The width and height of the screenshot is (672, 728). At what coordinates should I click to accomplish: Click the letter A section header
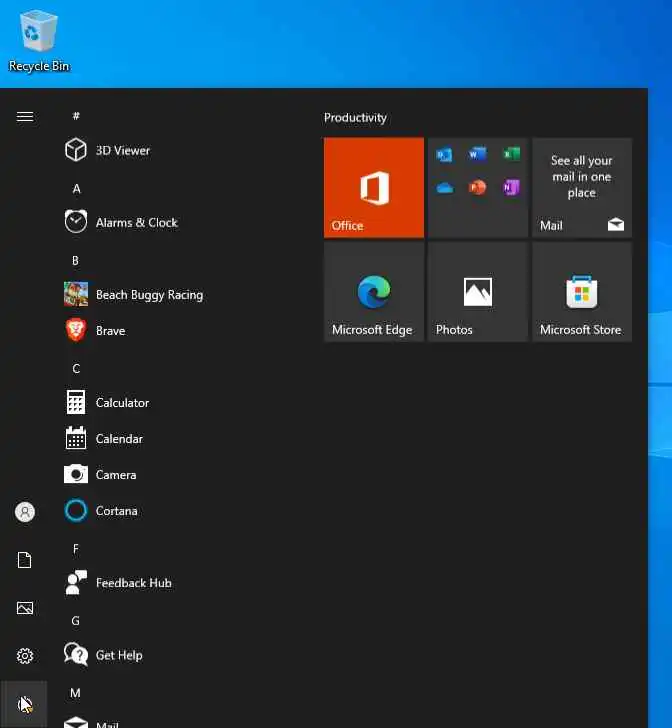pyautogui.click(x=76, y=188)
